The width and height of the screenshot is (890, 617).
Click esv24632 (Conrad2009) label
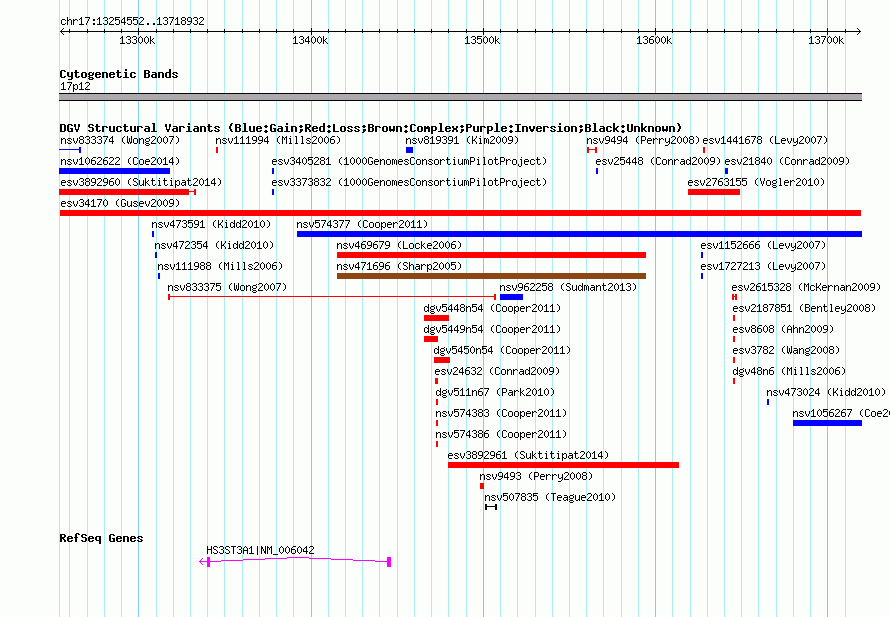(497, 371)
